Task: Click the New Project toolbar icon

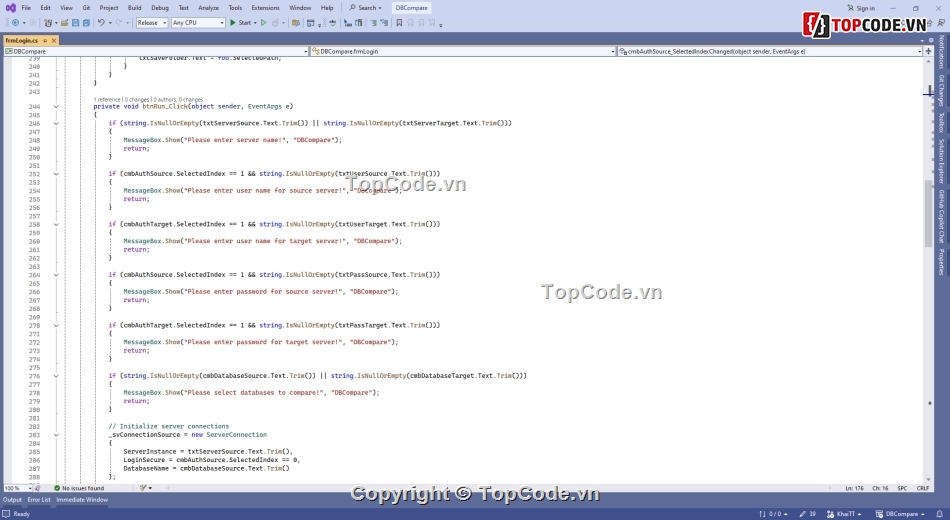Action: click(x=48, y=22)
